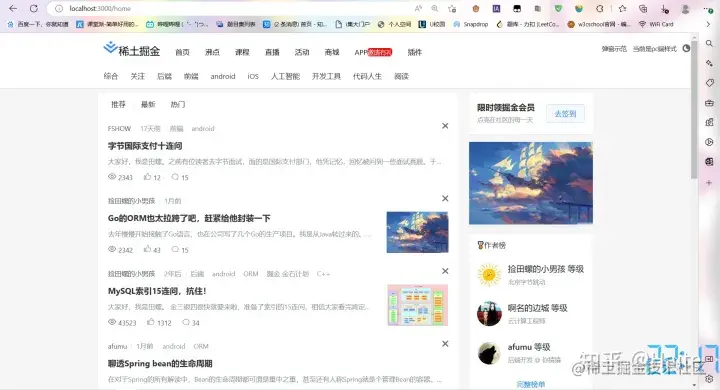Click the localhost:3000/home address bar
Image resolution: width=720 pixels, height=390 pixels.
click(230, 8)
